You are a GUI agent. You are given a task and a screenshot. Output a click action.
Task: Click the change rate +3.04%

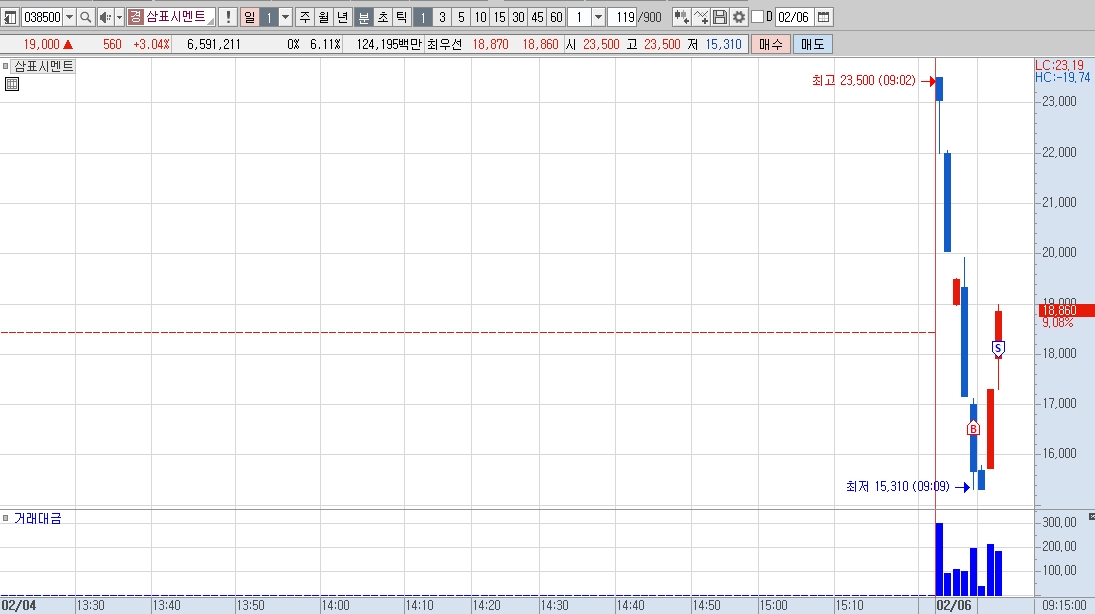coord(152,44)
